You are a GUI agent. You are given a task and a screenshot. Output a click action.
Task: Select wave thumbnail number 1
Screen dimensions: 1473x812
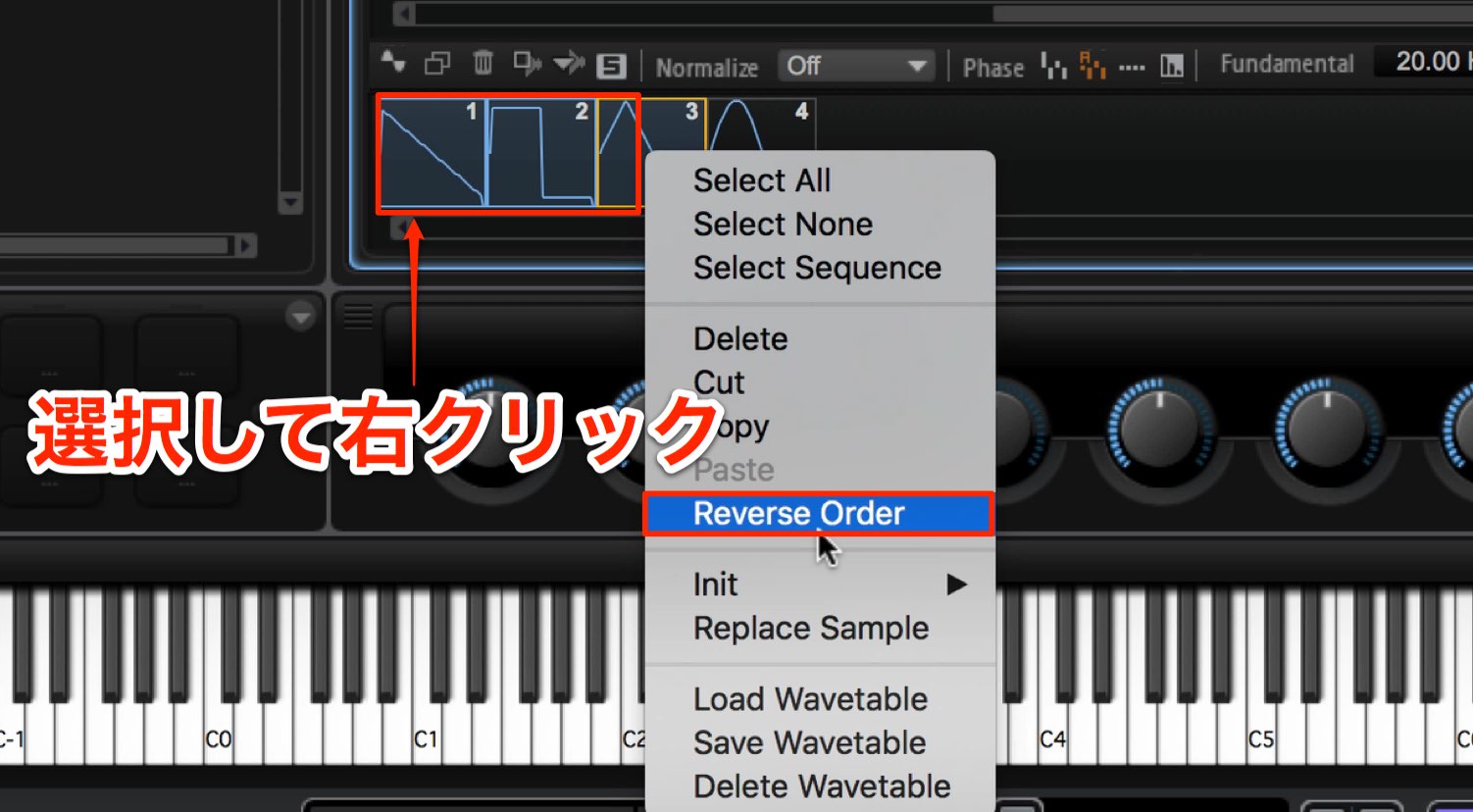432,154
